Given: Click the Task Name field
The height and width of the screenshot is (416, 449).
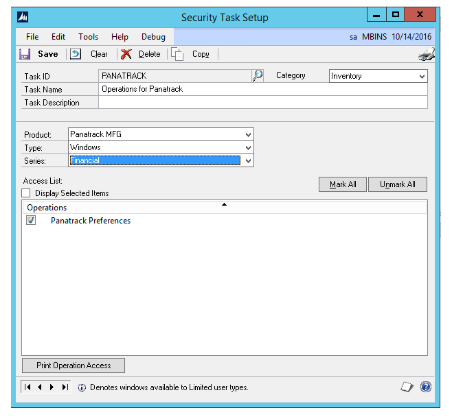Looking at the screenshot, I should 263,89.
